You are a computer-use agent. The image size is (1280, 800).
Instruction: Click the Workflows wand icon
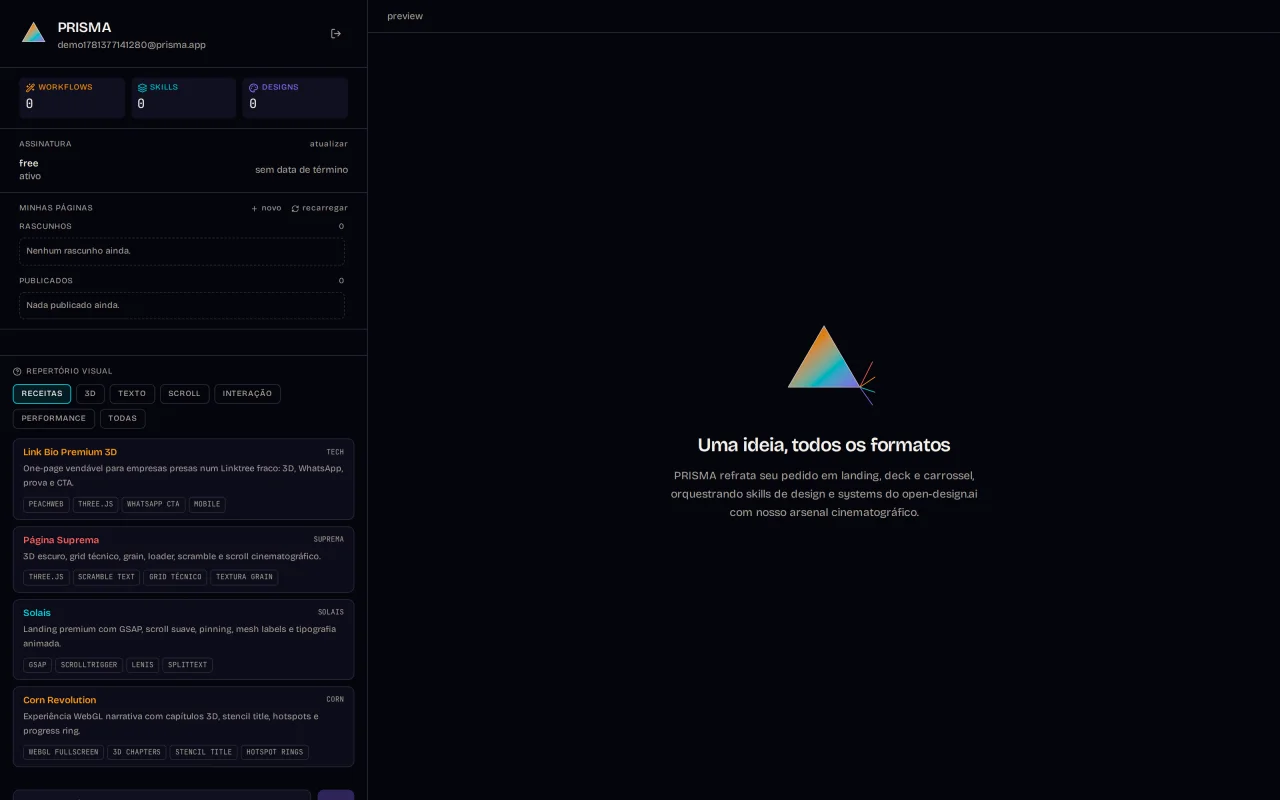coord(30,88)
